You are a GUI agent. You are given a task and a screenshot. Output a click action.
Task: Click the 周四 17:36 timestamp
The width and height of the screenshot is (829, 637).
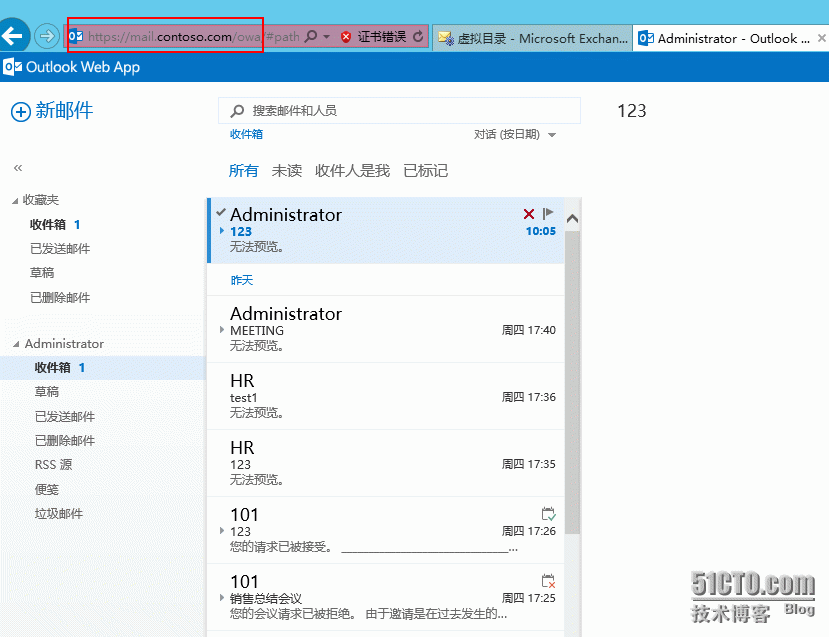point(529,397)
